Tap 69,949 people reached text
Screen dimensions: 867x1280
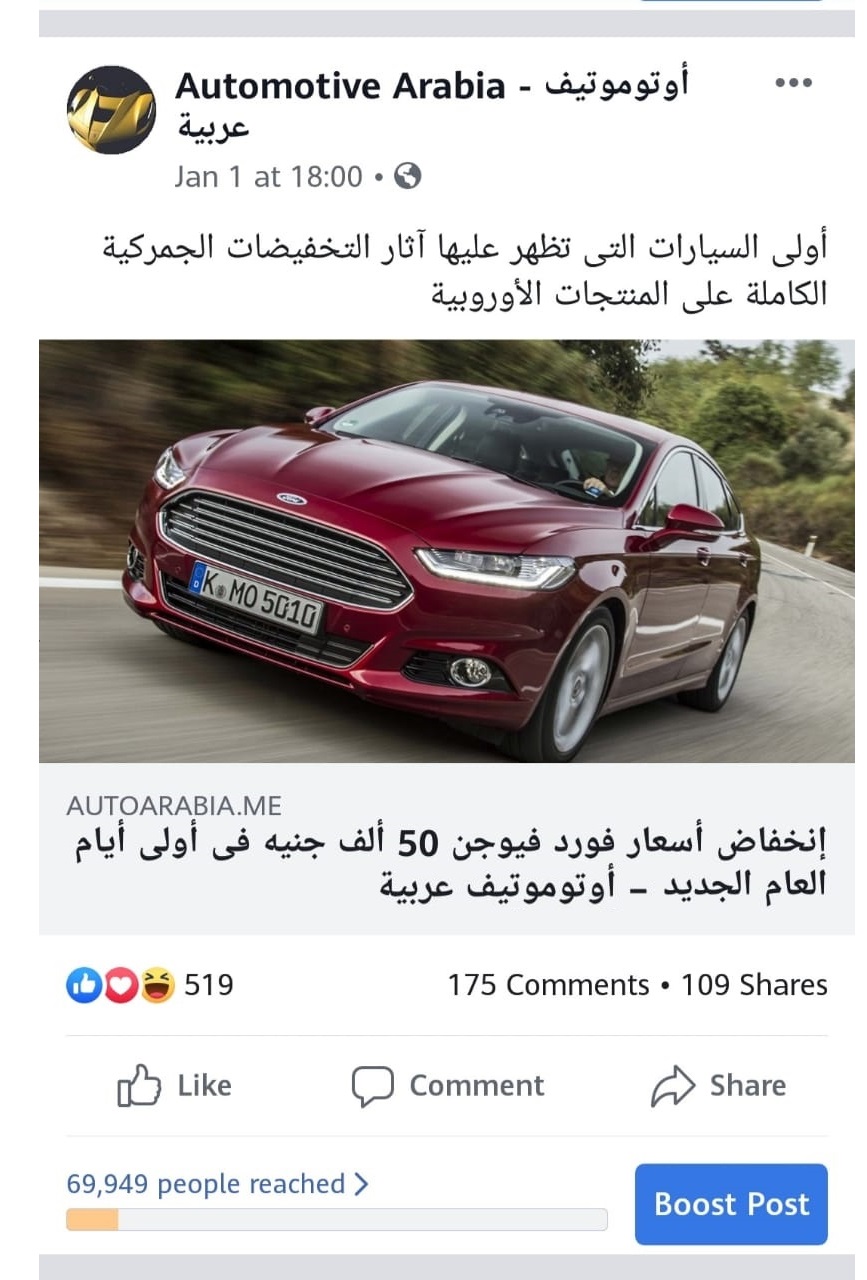[x=205, y=1184]
